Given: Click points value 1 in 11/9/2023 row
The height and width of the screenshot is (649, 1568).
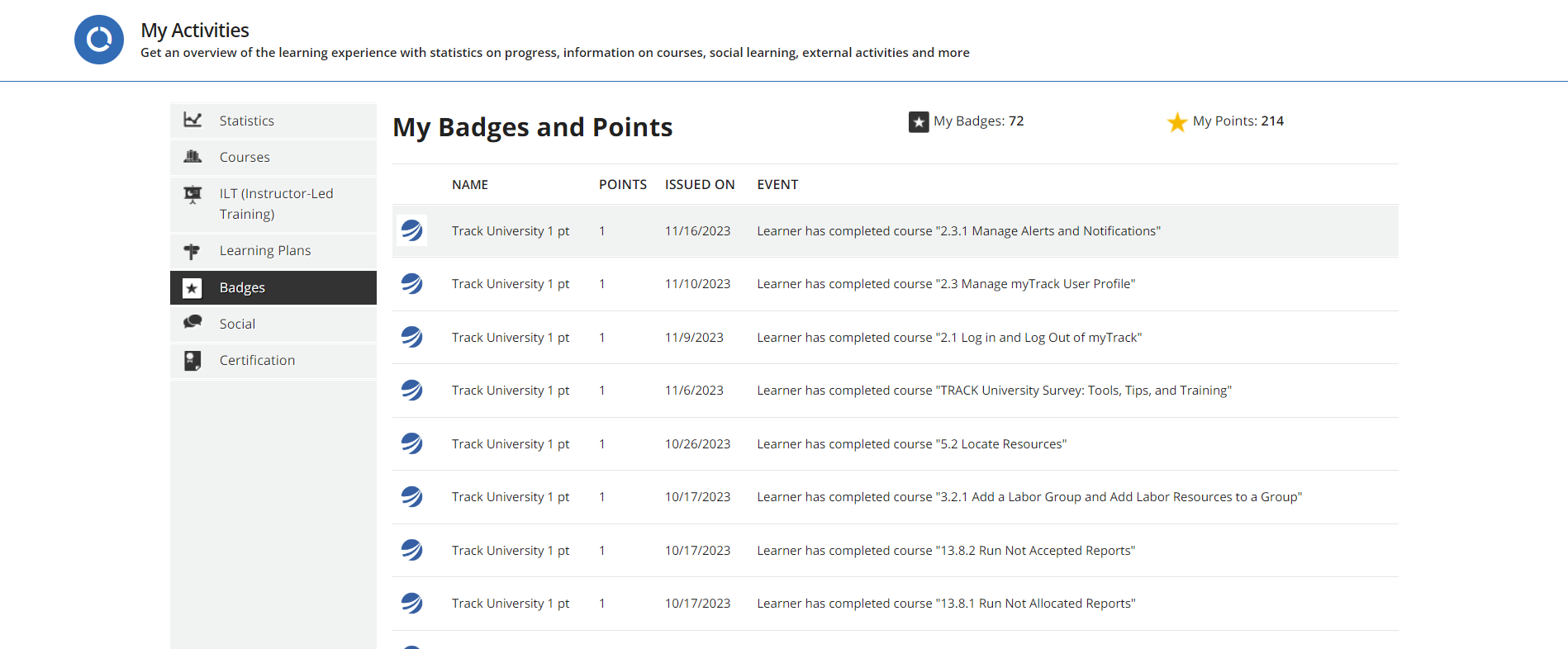Looking at the screenshot, I should 602,338.
